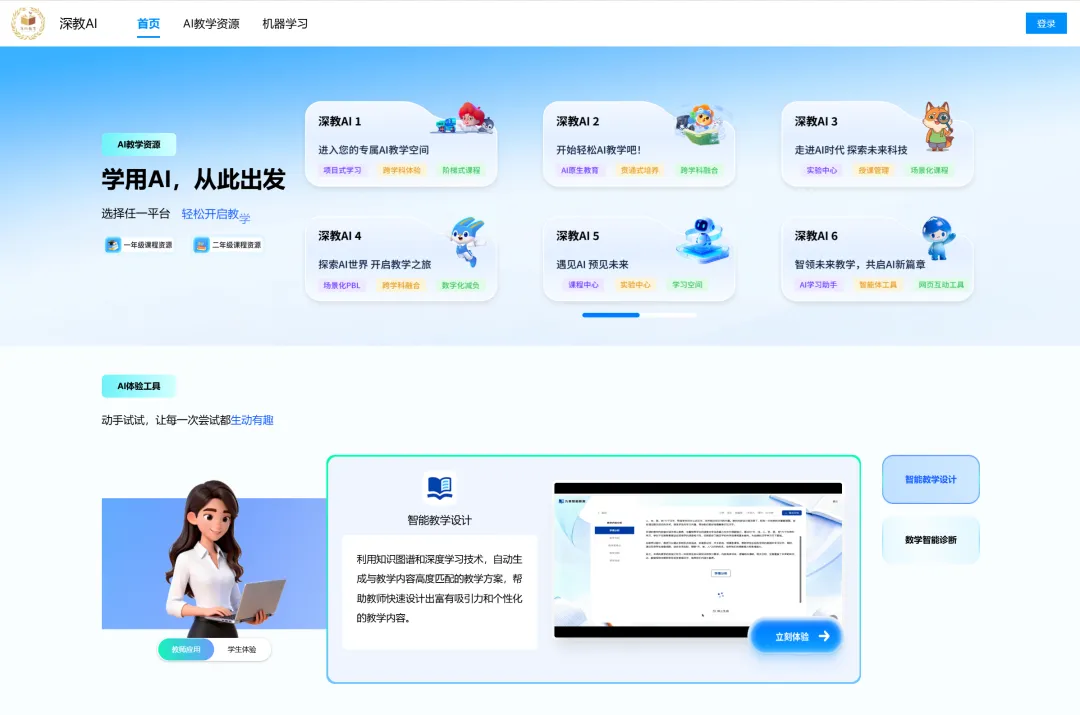Click the blue rabbit mascot on 深教AI 4 card
This screenshot has width=1080, height=715.
click(468, 241)
